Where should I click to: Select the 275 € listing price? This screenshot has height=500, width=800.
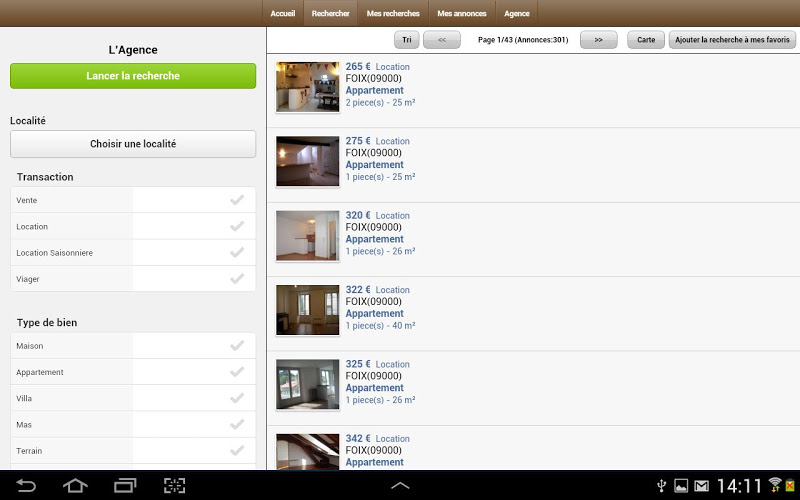click(x=358, y=141)
